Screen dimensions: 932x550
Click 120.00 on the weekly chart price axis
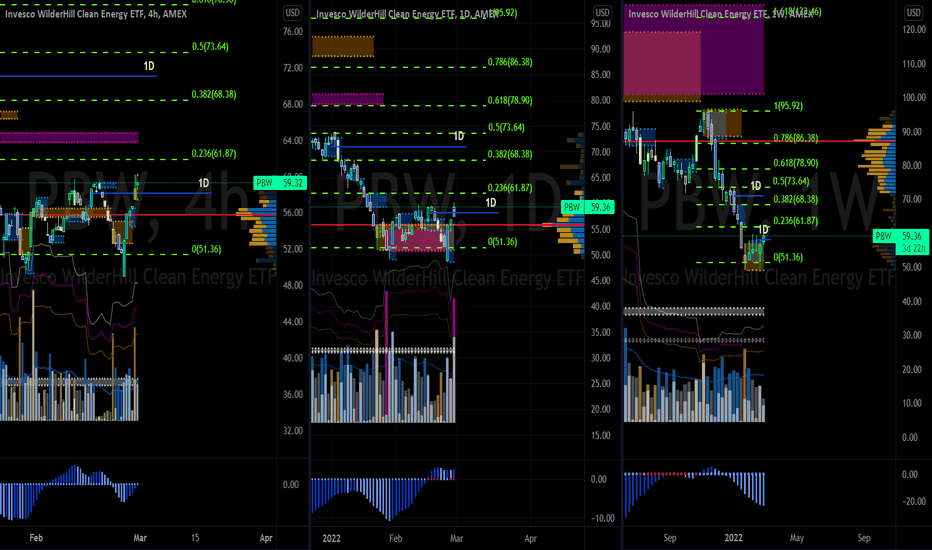pyautogui.click(x=914, y=30)
